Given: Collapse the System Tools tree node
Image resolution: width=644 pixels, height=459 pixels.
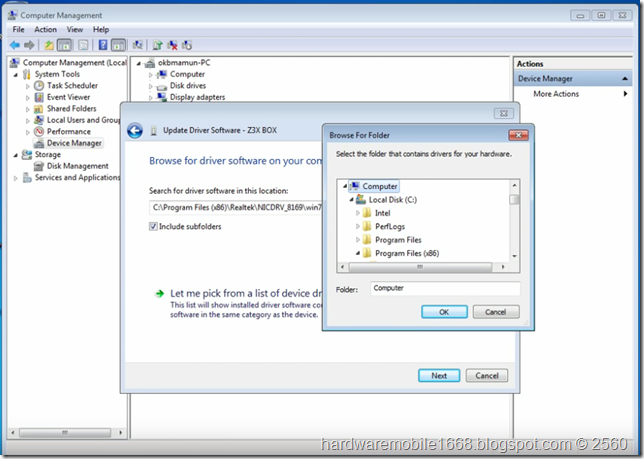Looking at the screenshot, I should click(16, 74).
